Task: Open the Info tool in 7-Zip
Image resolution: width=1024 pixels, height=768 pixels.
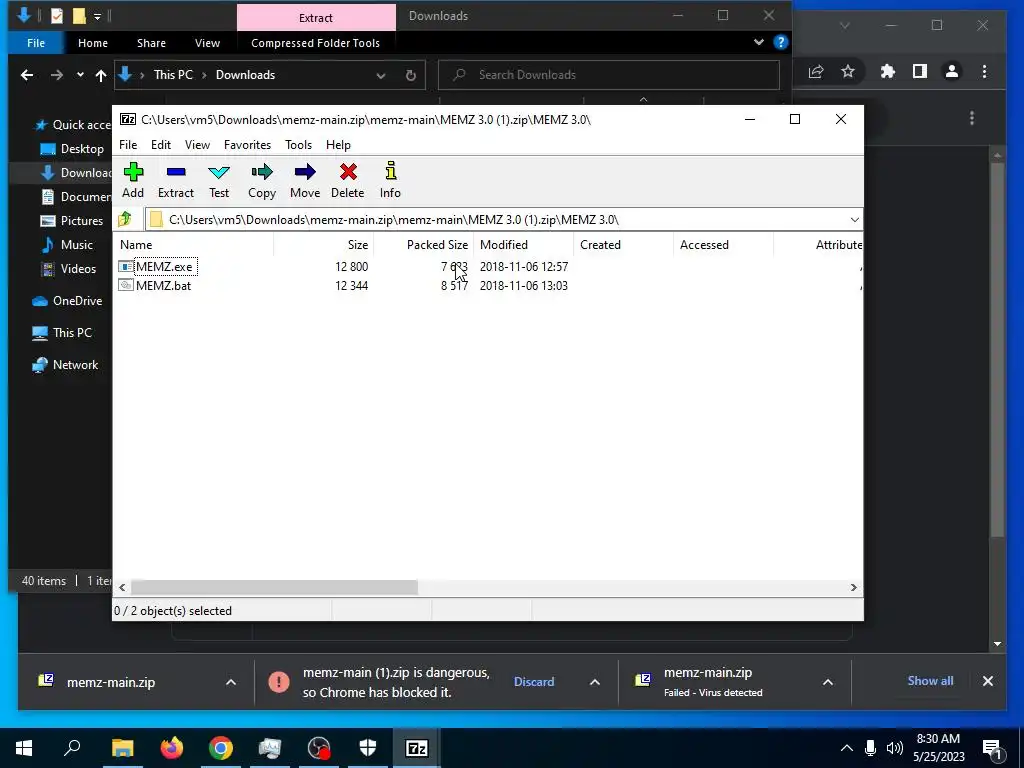Action: (391, 180)
